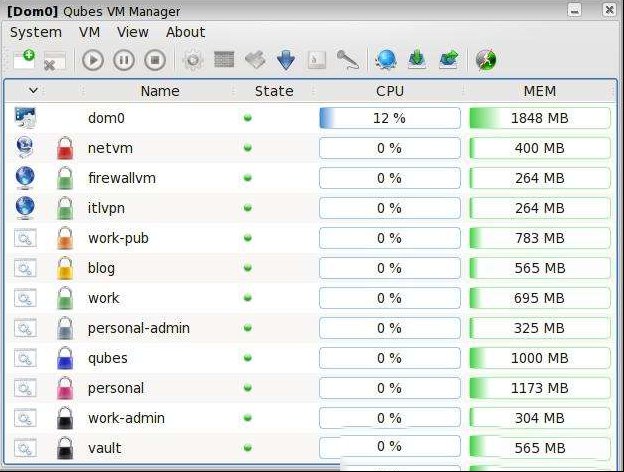Click the qubes 1000 MB memory value
This screenshot has width=624, height=472.
[x=540, y=358]
